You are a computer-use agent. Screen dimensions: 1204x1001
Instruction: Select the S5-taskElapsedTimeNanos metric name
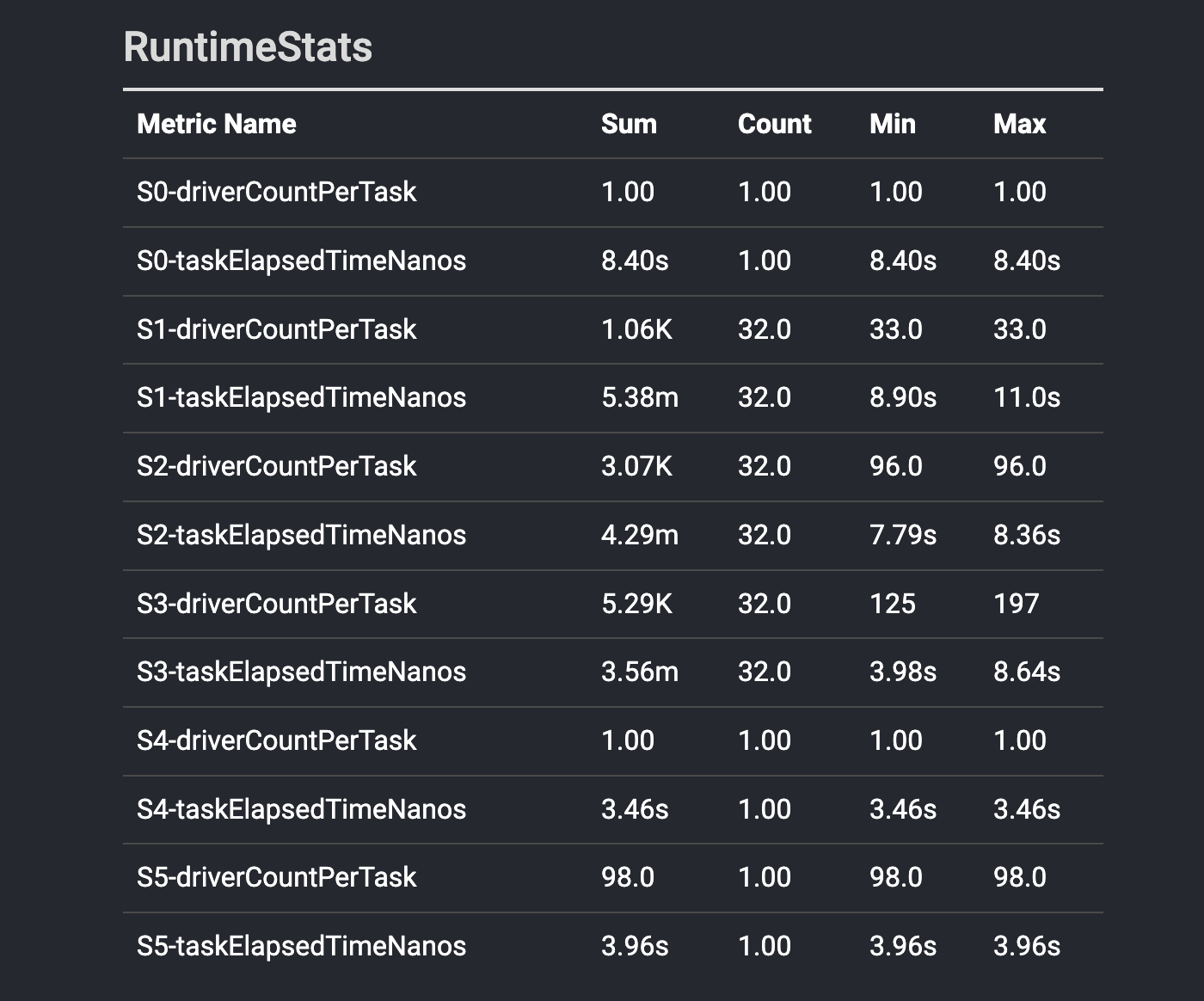[302, 945]
